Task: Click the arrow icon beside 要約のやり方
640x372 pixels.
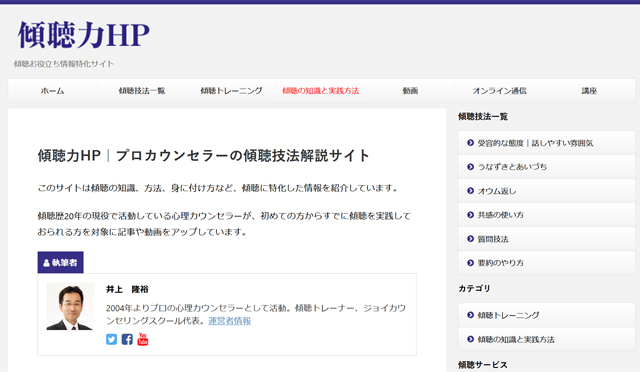Action: pyautogui.click(x=470, y=263)
